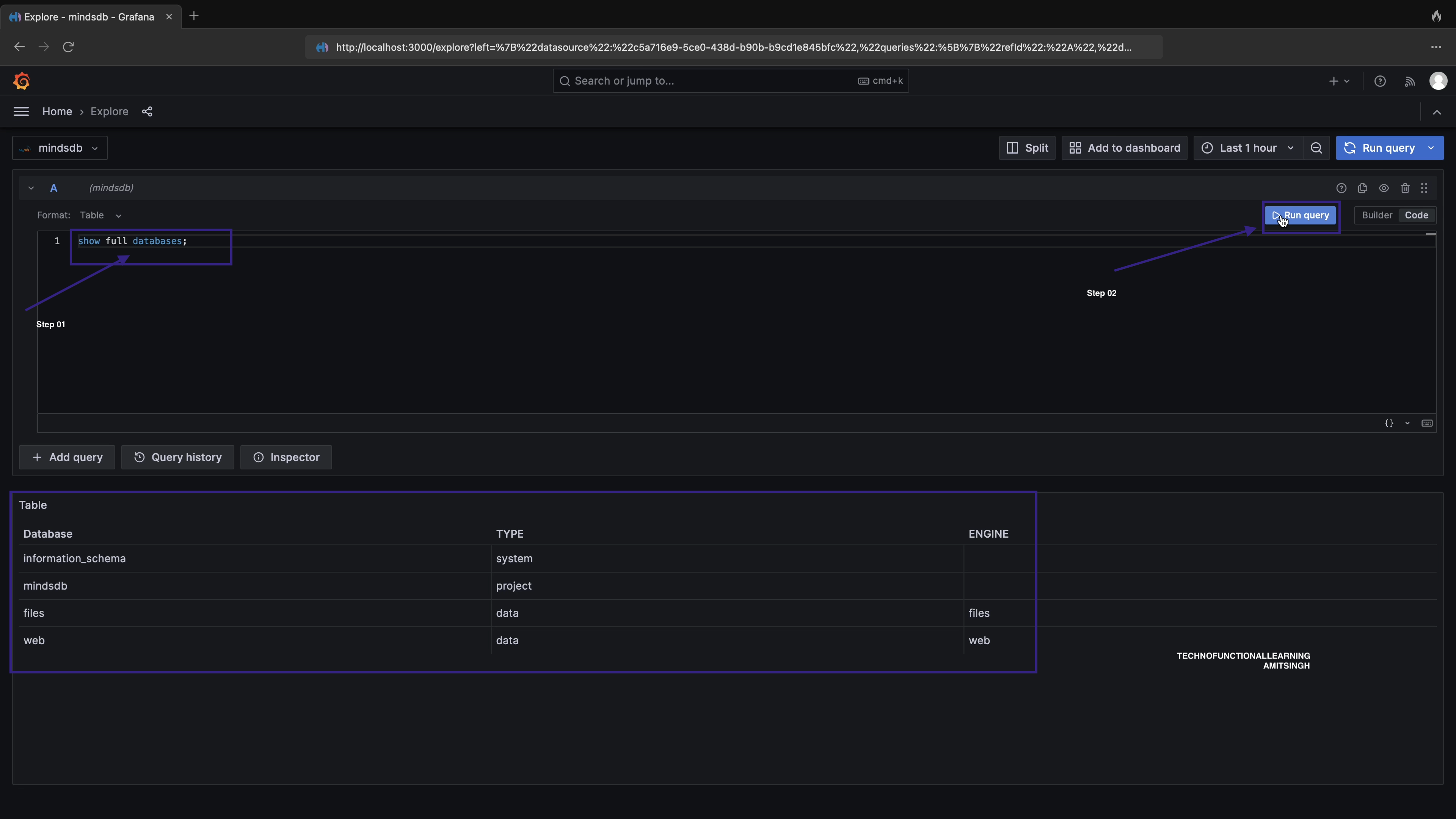Delete query A with trash icon
This screenshot has width=1456, height=819.
click(x=1405, y=188)
